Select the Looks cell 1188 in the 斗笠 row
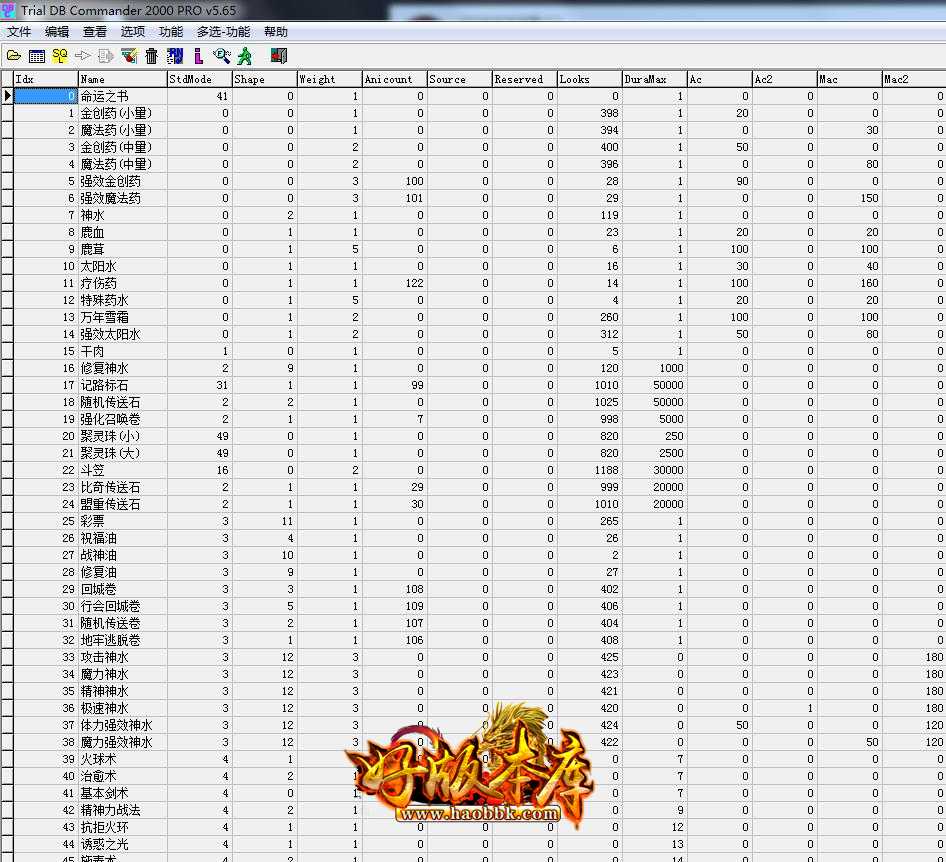The image size is (946, 862). (590, 470)
